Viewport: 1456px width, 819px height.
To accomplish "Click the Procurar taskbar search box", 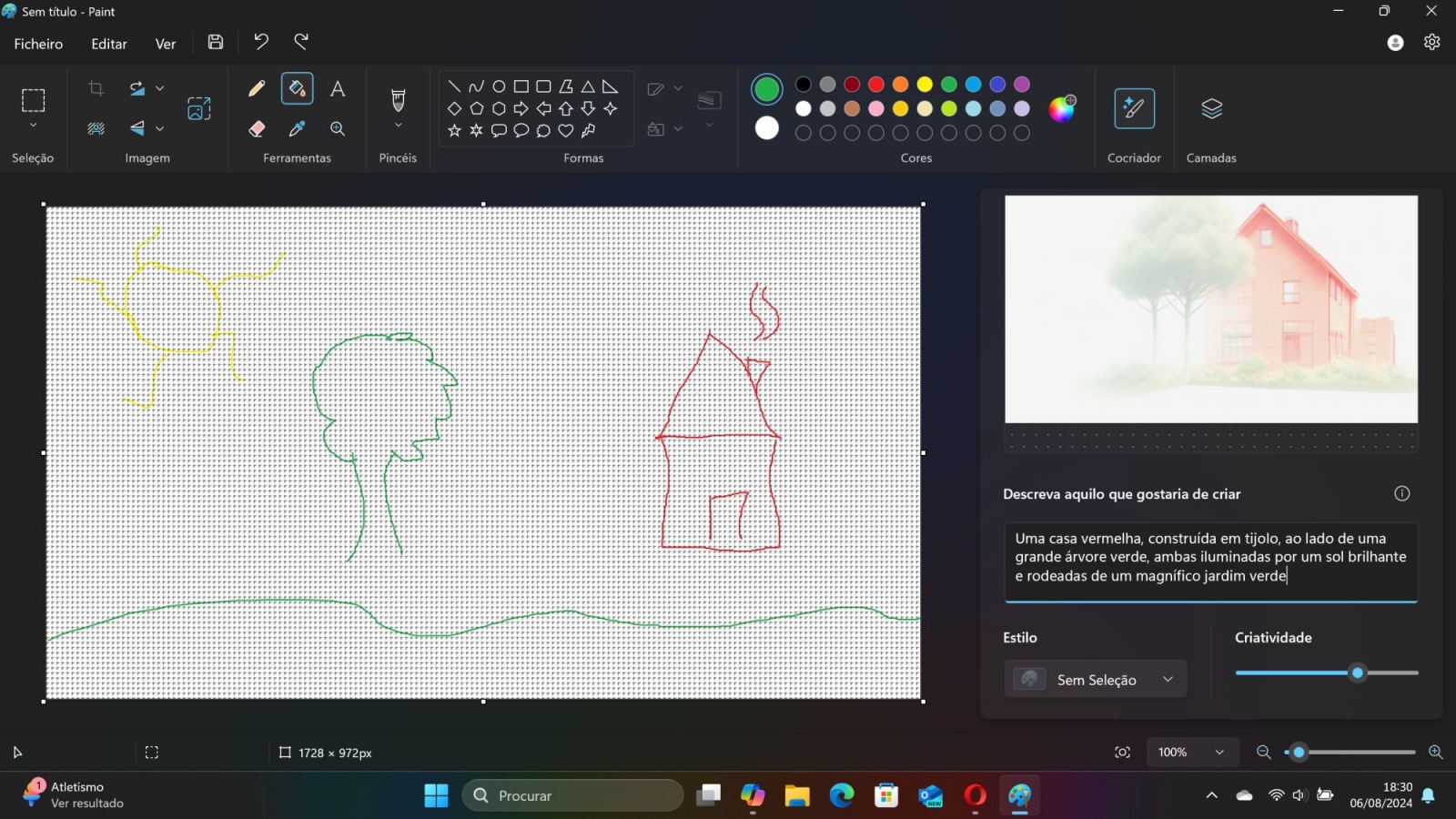I will (x=573, y=795).
